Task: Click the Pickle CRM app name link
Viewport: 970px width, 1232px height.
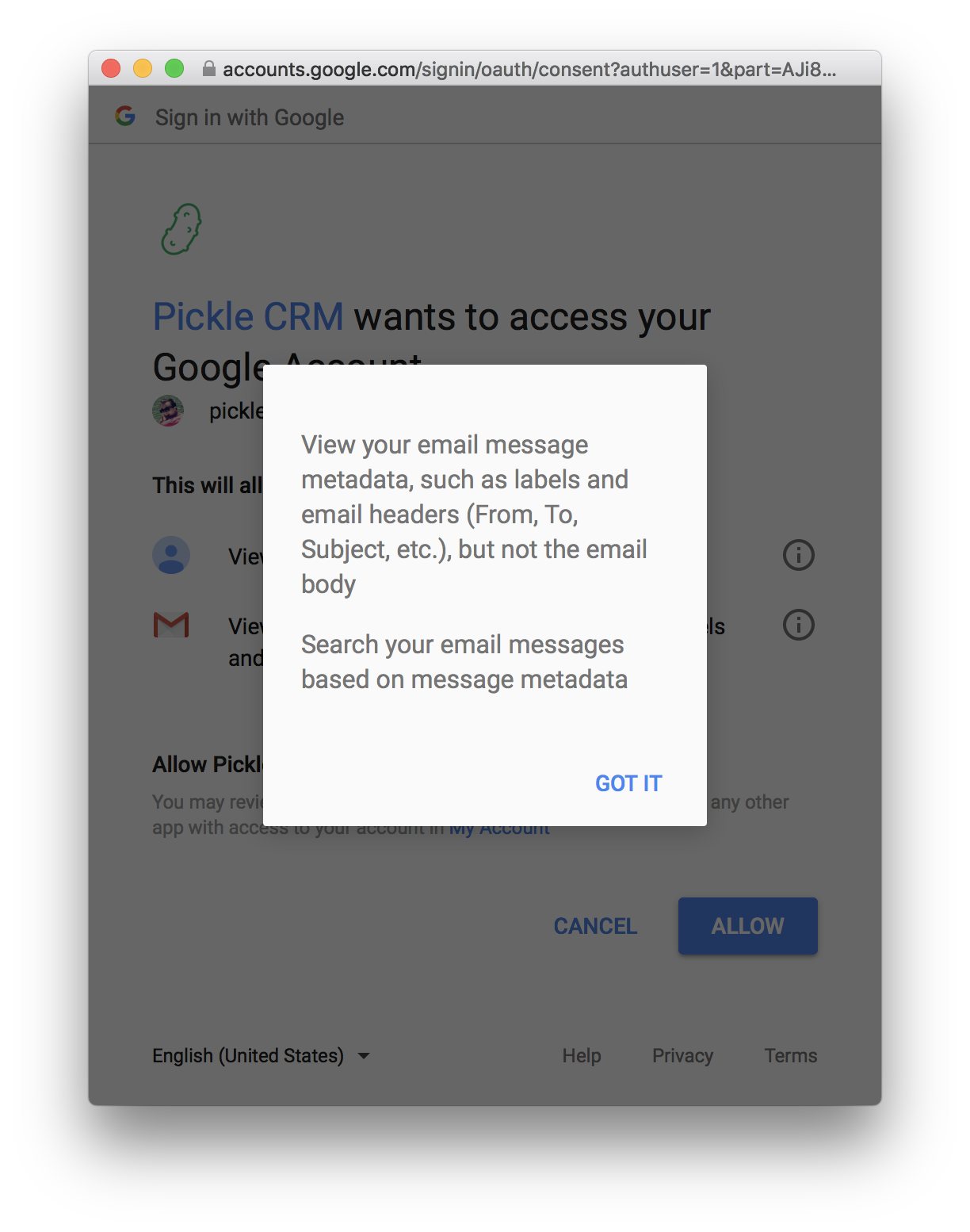Action: tap(248, 316)
